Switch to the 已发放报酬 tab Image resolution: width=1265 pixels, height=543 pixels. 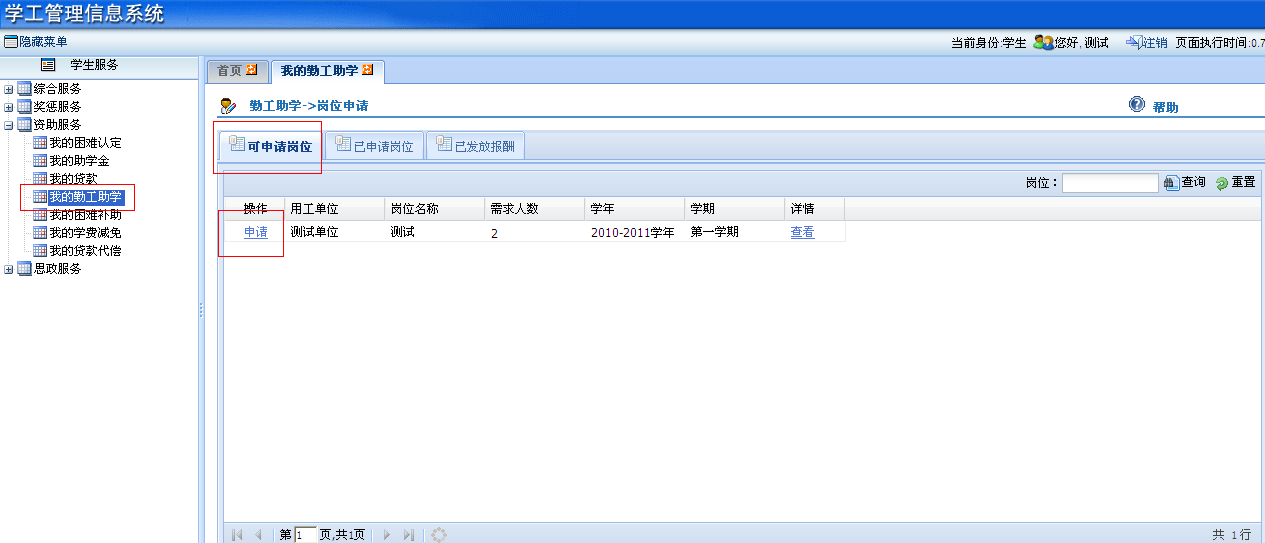point(476,146)
